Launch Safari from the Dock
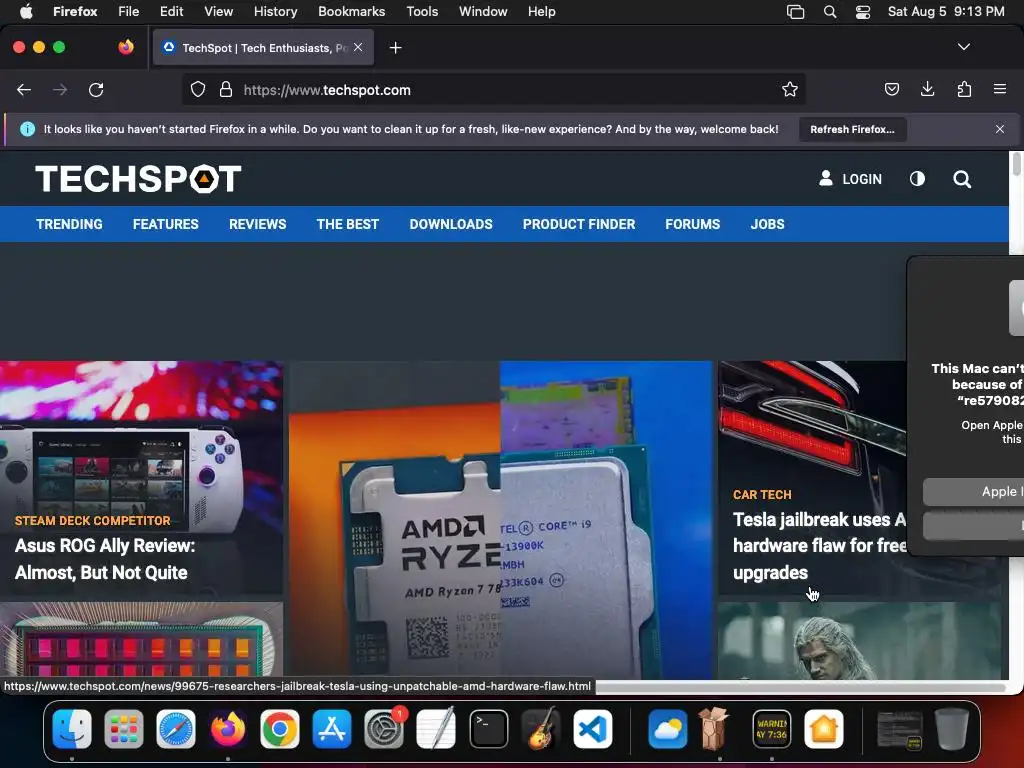1024x768 pixels. (176, 729)
